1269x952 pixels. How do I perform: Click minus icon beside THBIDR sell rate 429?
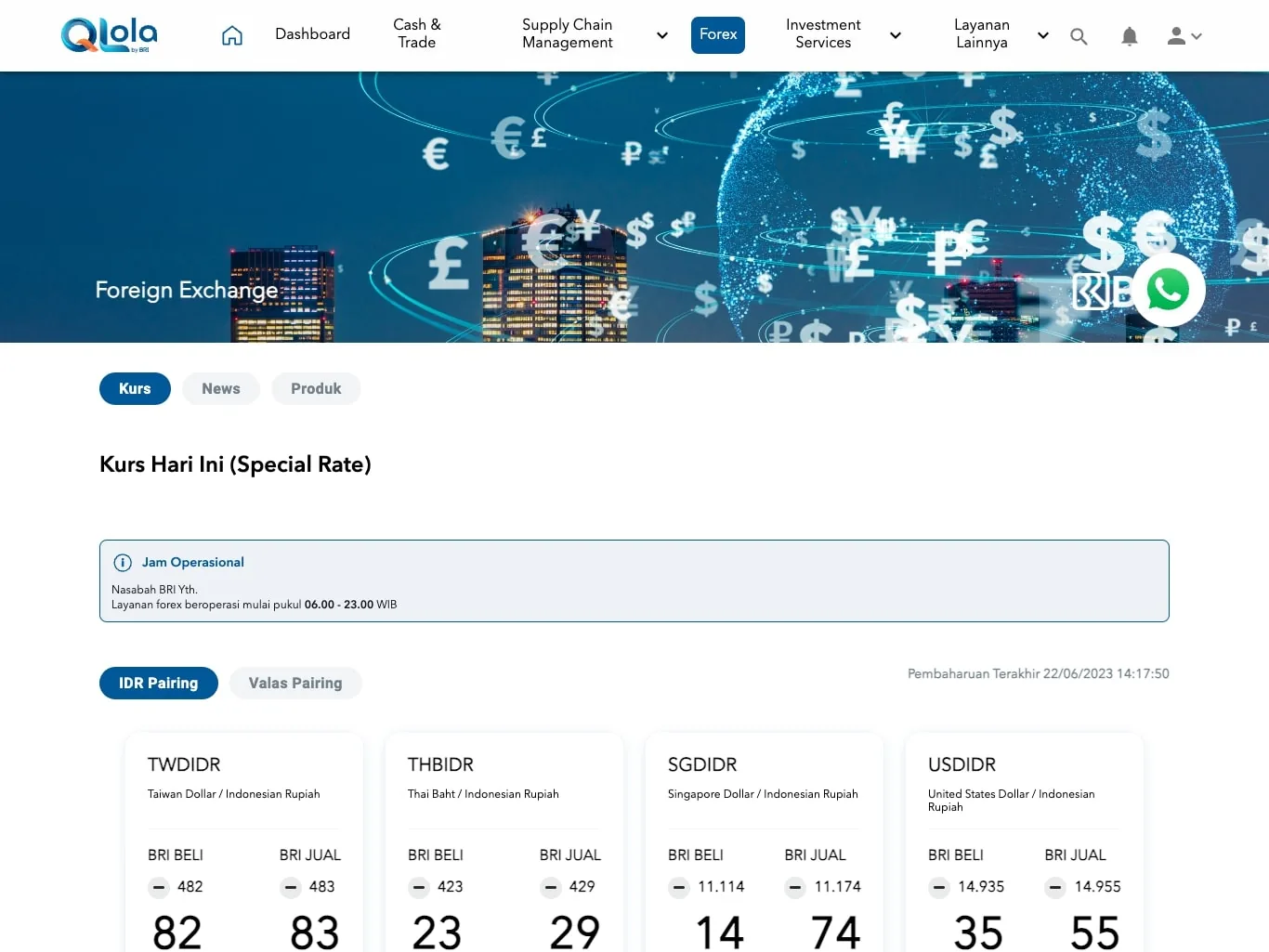coord(551,887)
